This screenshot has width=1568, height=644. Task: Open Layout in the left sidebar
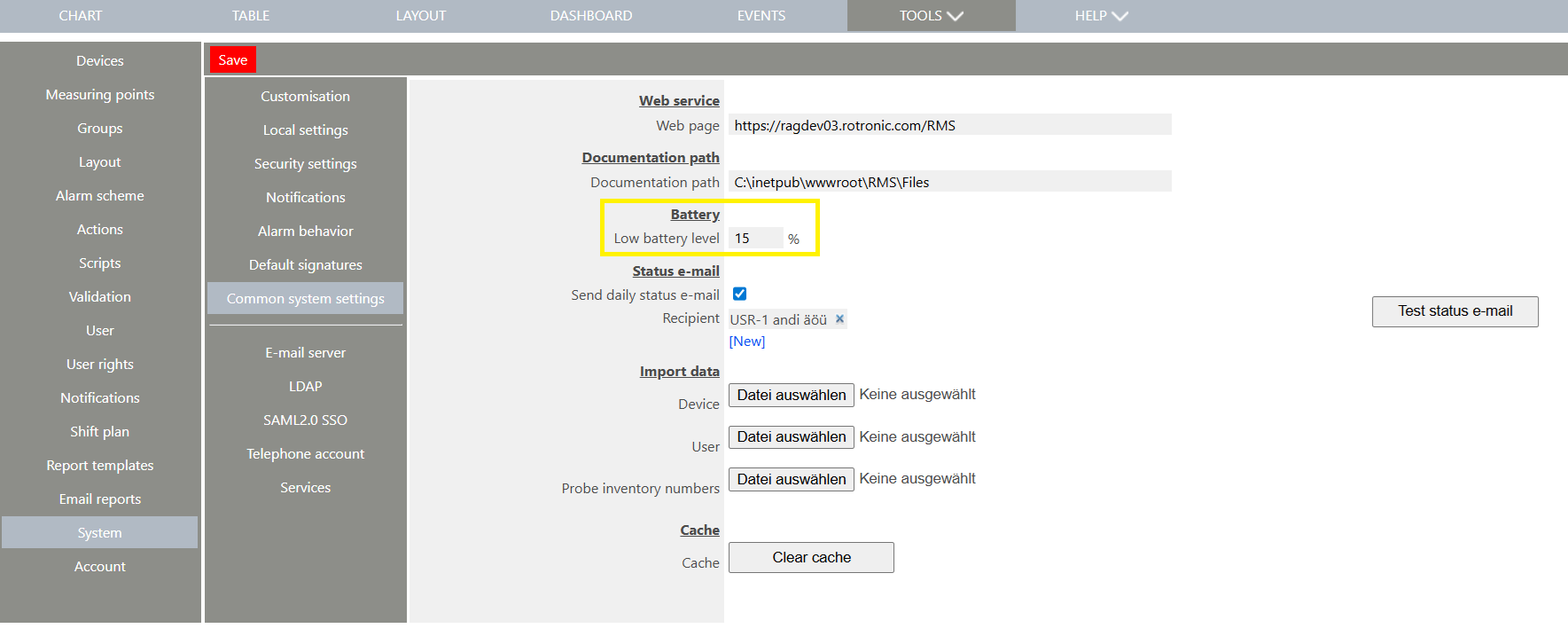click(x=100, y=161)
